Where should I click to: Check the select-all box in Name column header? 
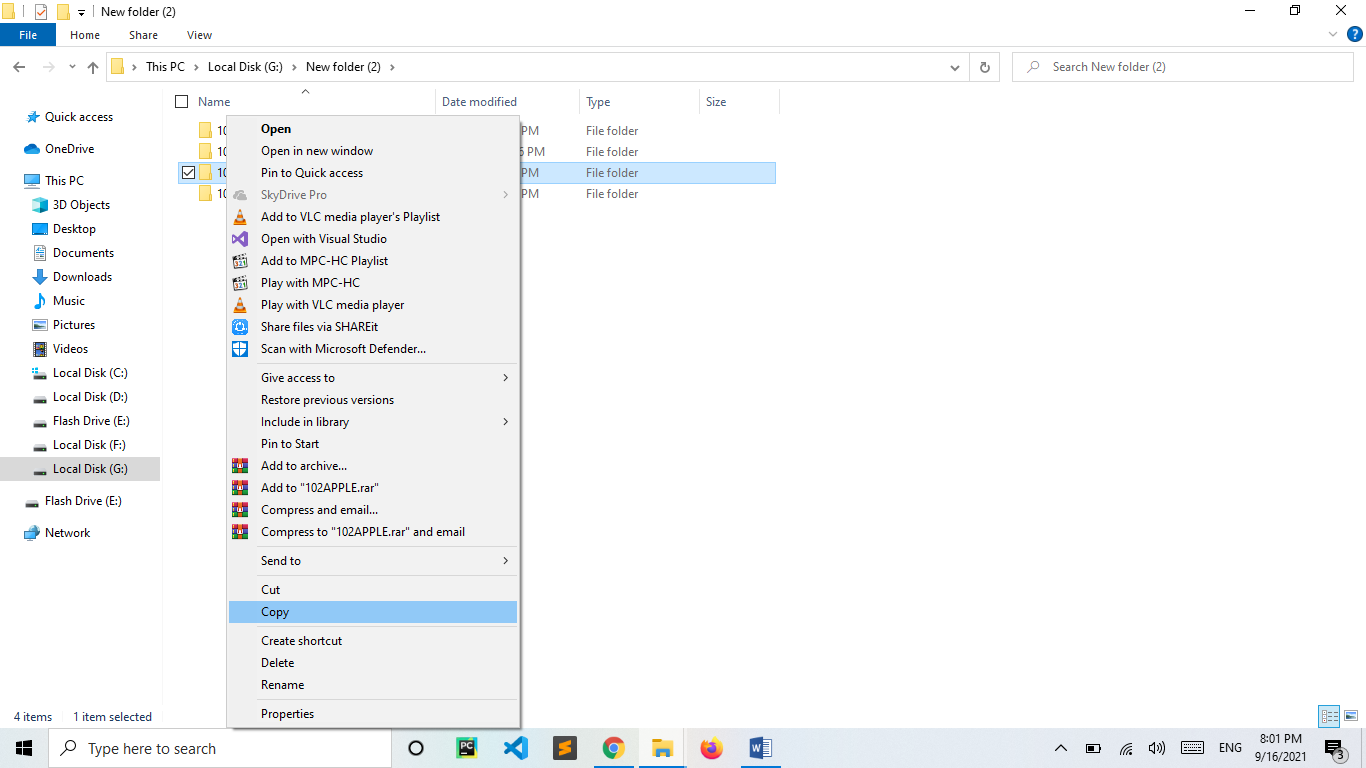point(181,101)
